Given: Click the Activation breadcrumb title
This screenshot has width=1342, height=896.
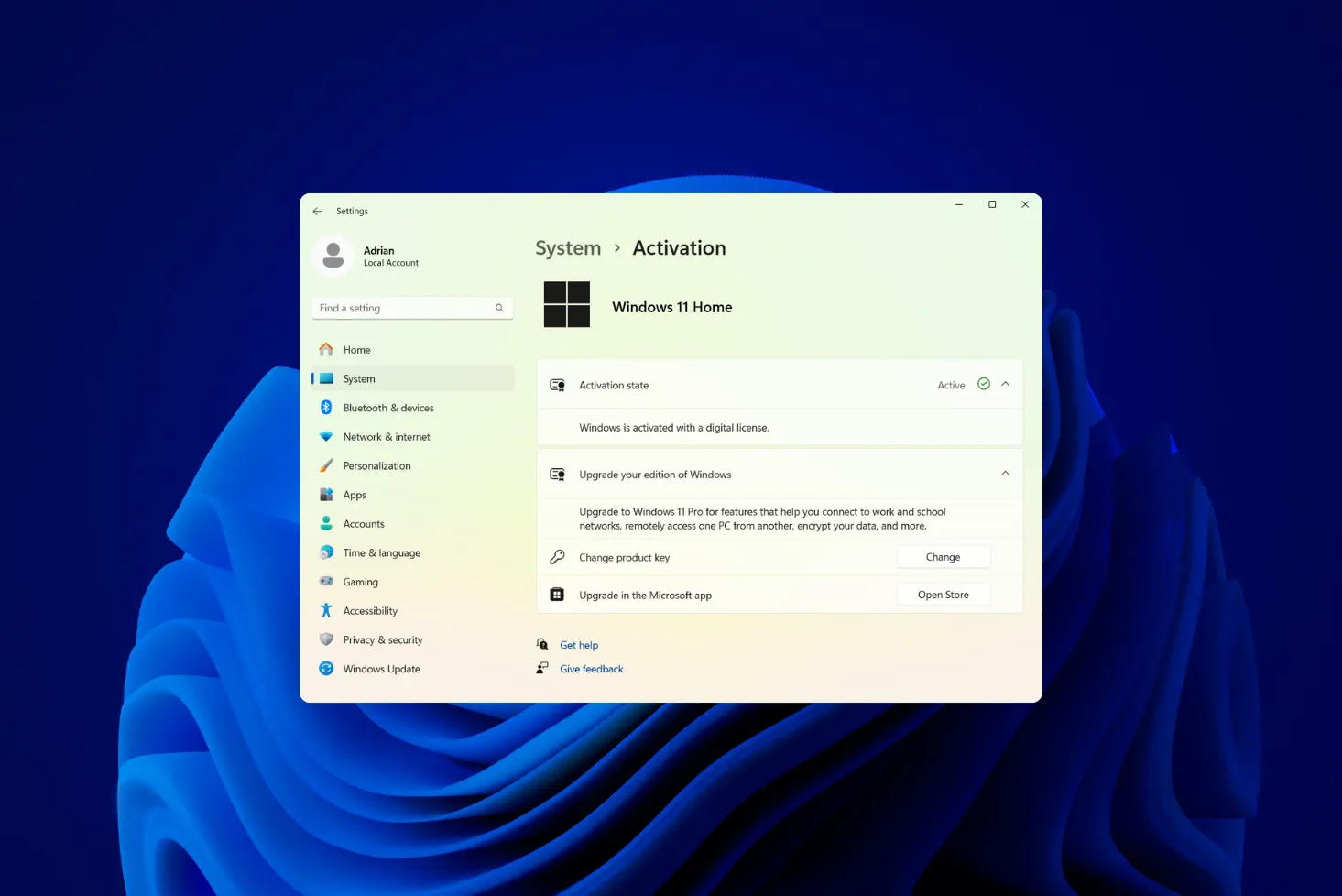Looking at the screenshot, I should click(x=679, y=248).
